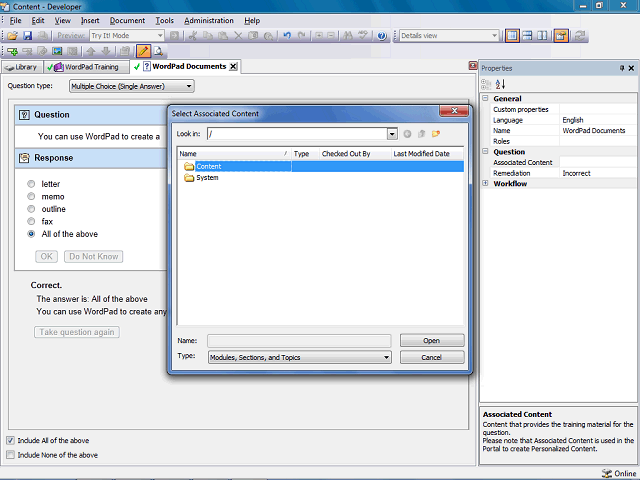640x480 pixels.
Task: Click the Cancel button in dialog
Action: (432, 357)
